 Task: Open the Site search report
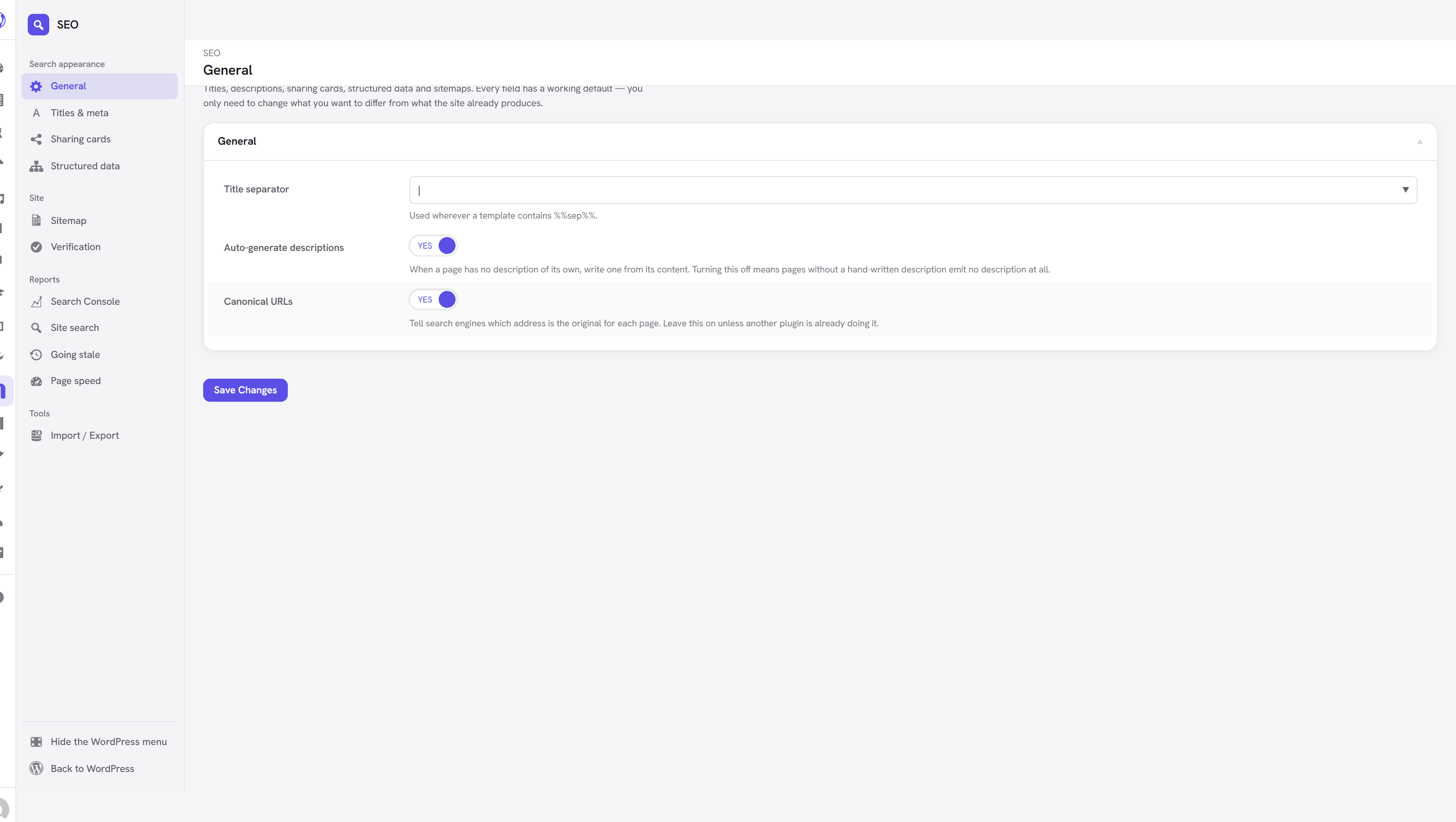[100, 327]
